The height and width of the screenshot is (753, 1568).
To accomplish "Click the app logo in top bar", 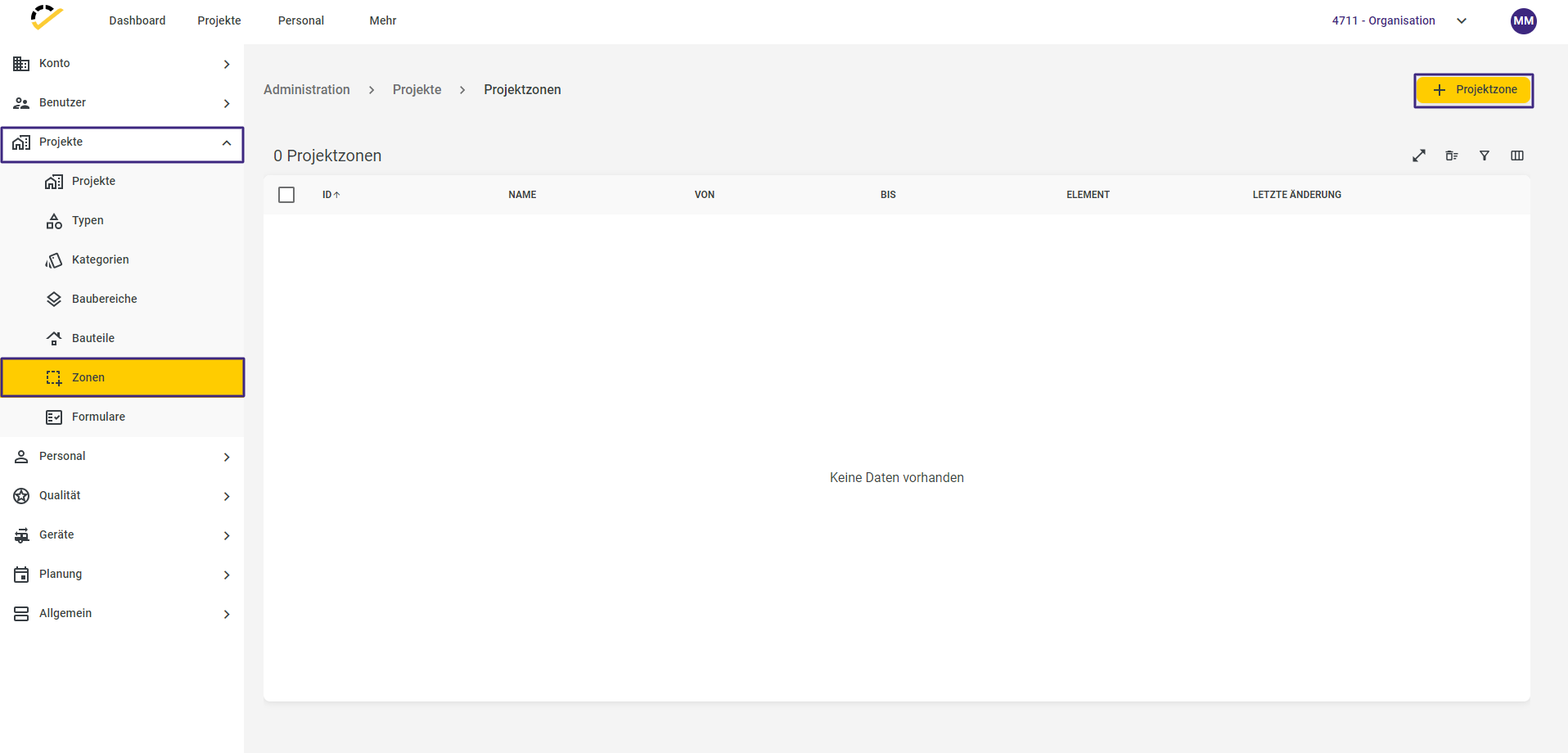I will (47, 18).
